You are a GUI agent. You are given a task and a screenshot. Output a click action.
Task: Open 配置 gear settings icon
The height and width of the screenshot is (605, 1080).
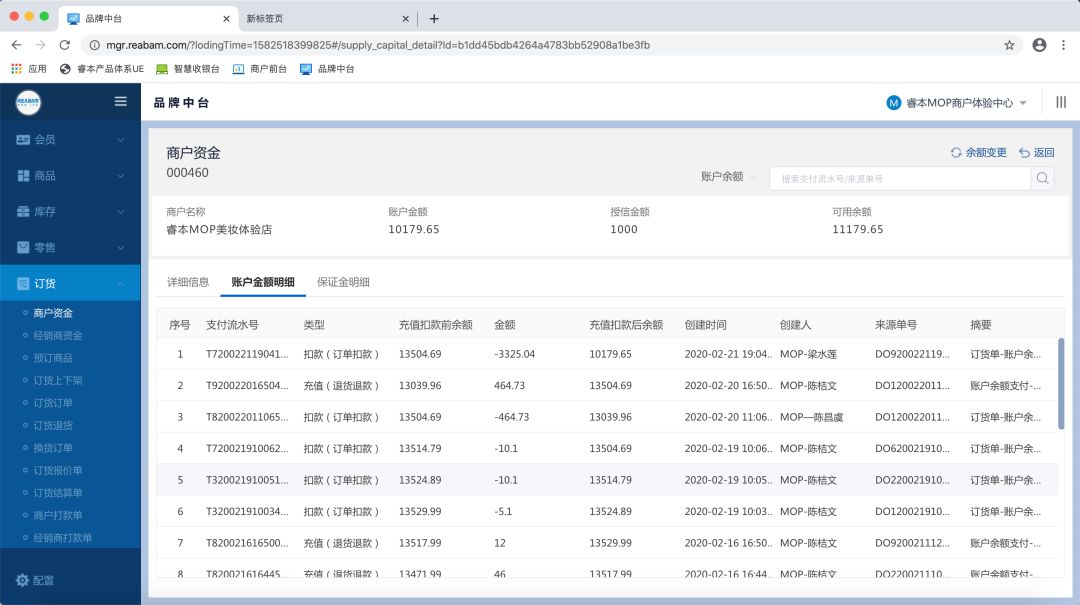[22, 580]
